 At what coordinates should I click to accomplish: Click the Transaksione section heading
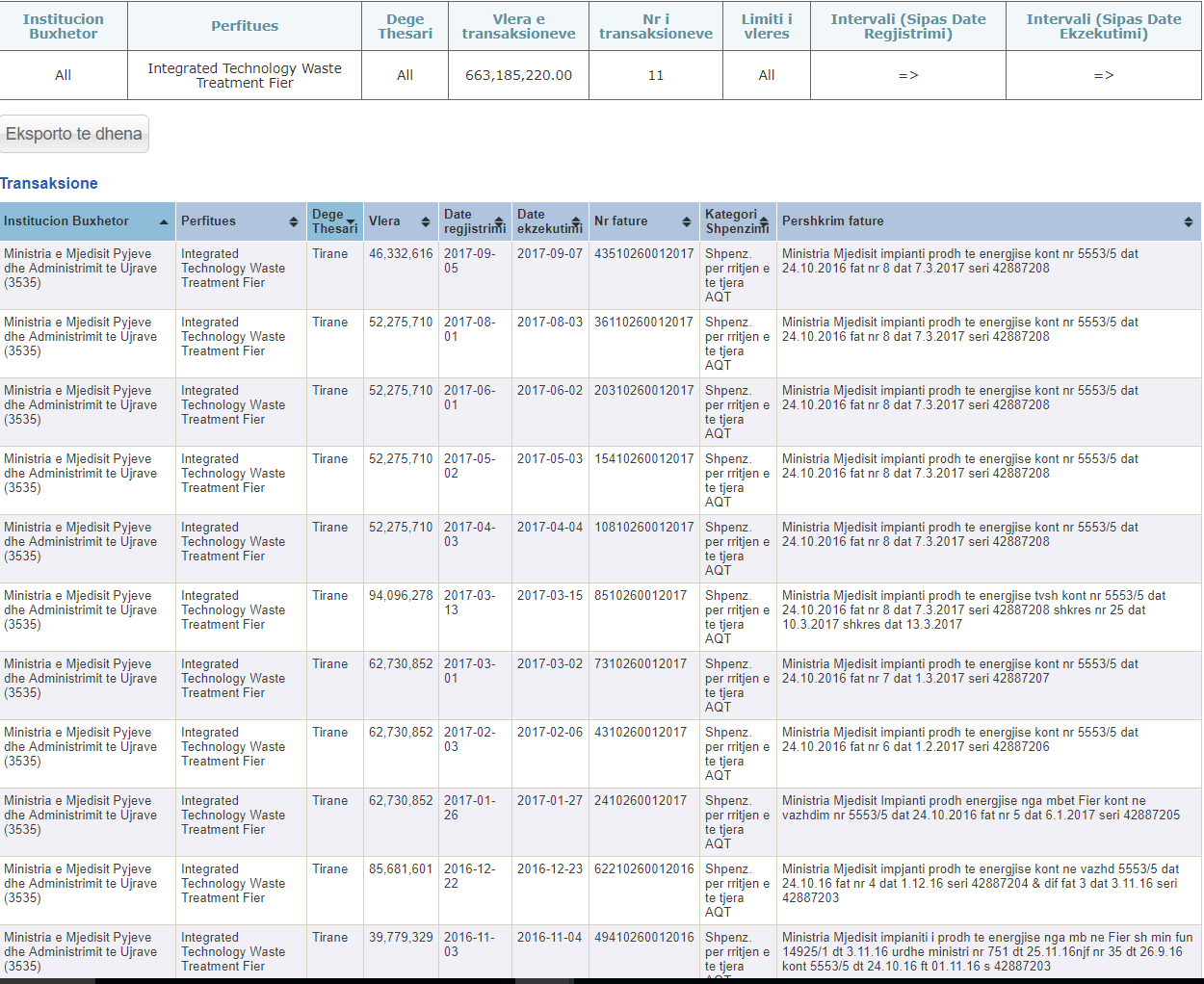[x=49, y=183]
